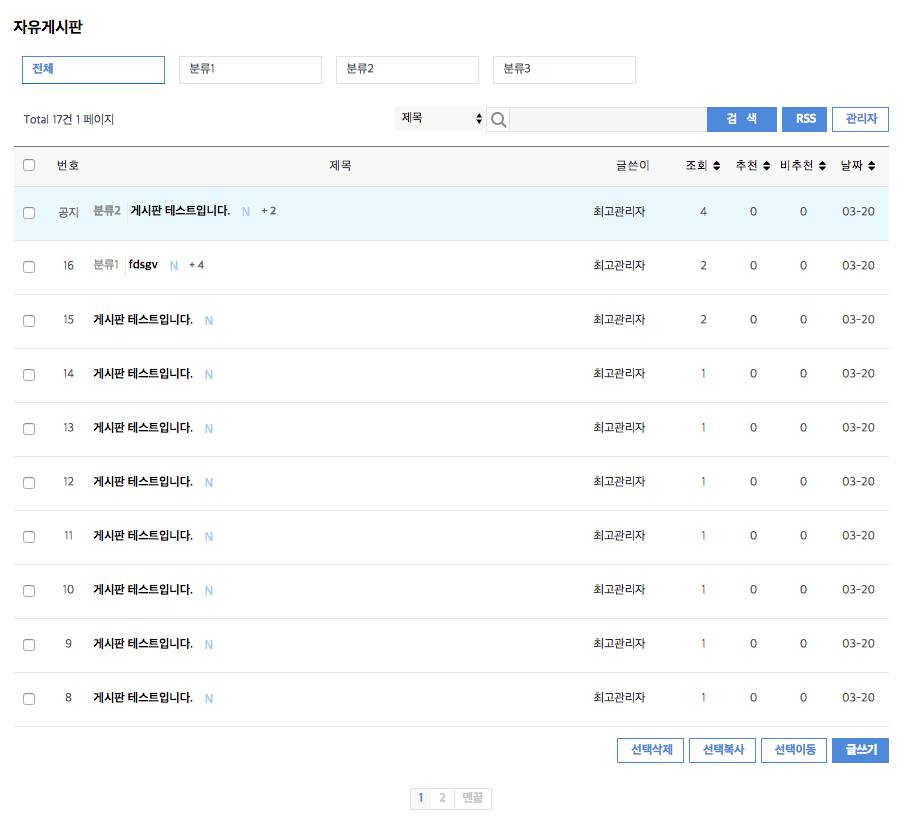Sort by 추천 column arrow icon
913x826 pixels.
tap(766, 166)
